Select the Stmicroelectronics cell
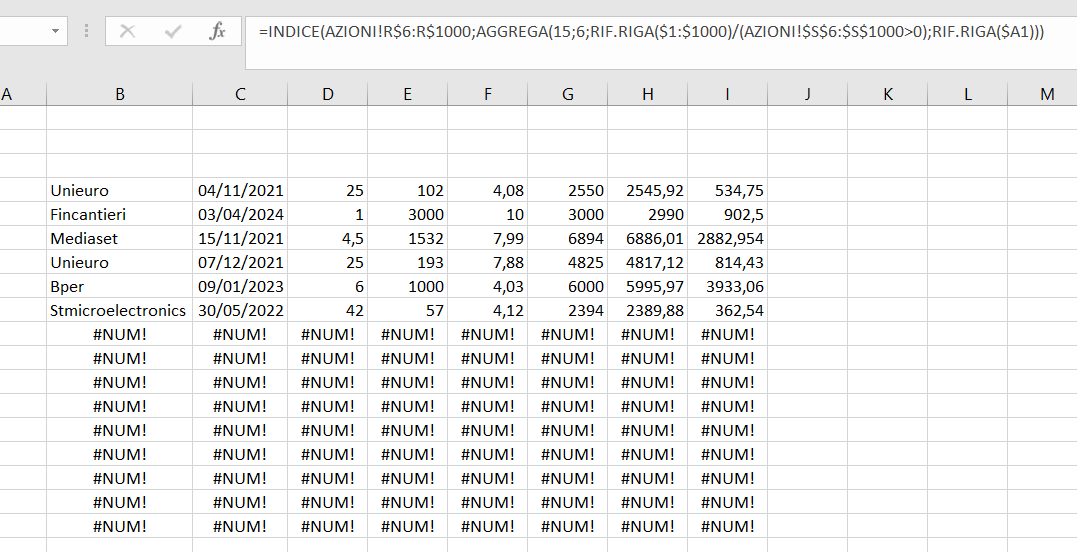 point(120,310)
